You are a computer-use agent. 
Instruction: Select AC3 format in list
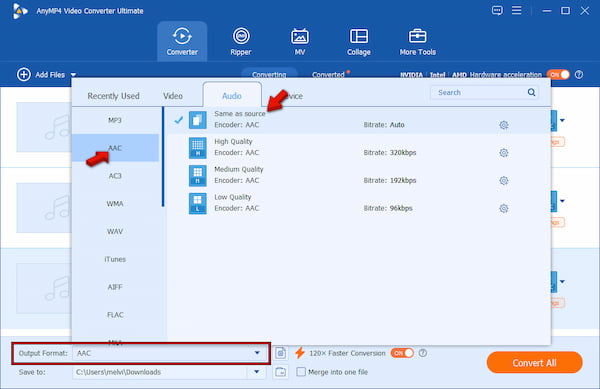(115, 176)
